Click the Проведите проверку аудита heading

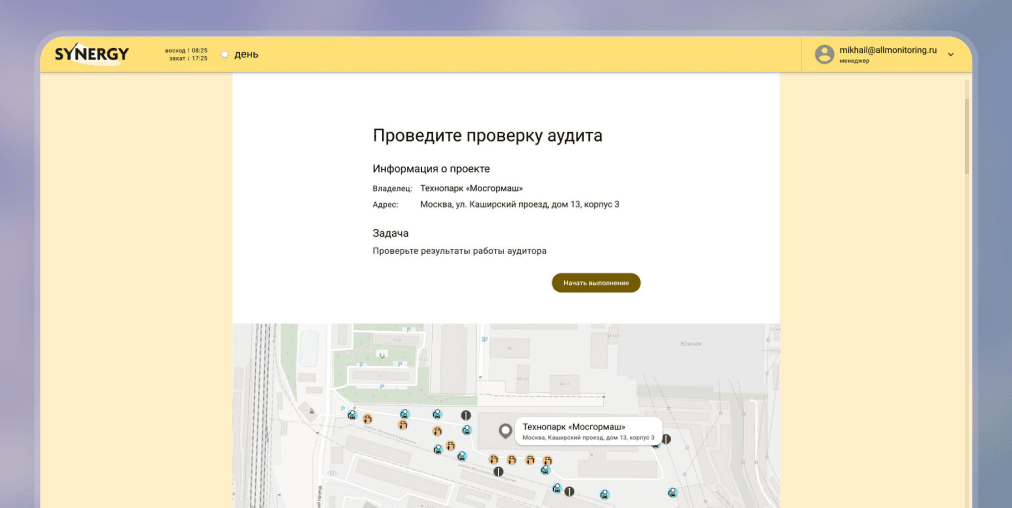487,135
